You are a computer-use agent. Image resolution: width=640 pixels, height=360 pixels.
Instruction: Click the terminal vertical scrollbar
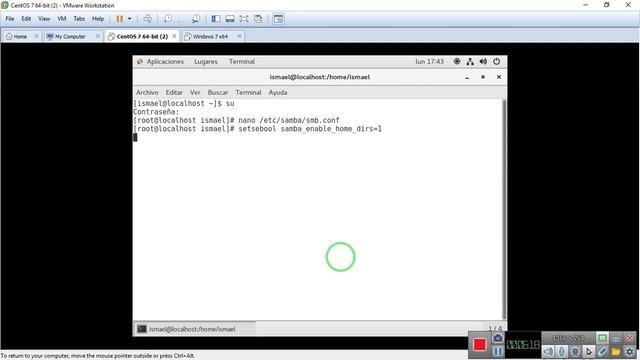504,209
